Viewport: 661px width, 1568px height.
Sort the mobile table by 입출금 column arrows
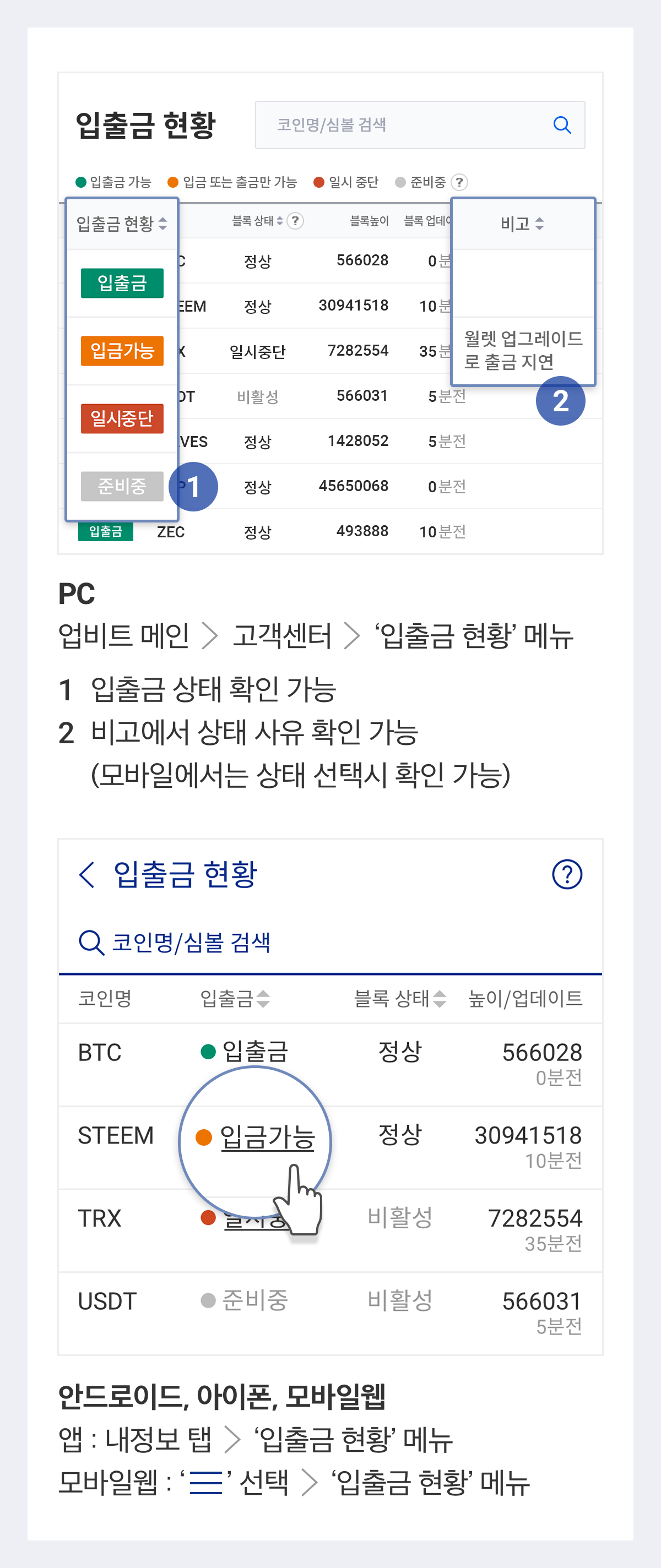tap(263, 998)
